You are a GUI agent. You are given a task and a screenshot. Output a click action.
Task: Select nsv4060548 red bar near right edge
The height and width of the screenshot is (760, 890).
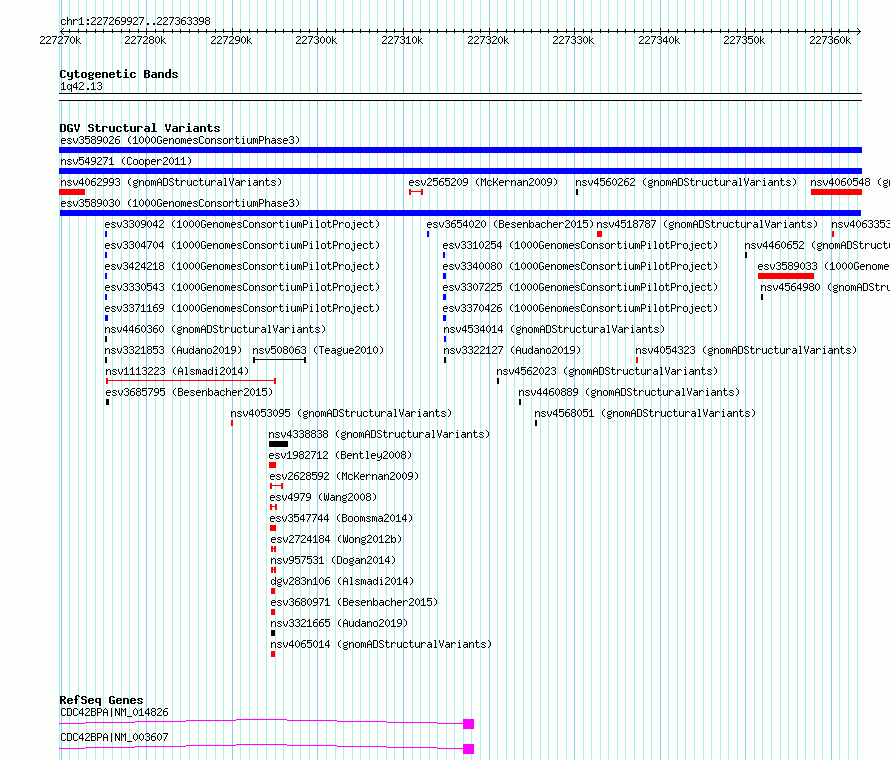[x=837, y=192]
